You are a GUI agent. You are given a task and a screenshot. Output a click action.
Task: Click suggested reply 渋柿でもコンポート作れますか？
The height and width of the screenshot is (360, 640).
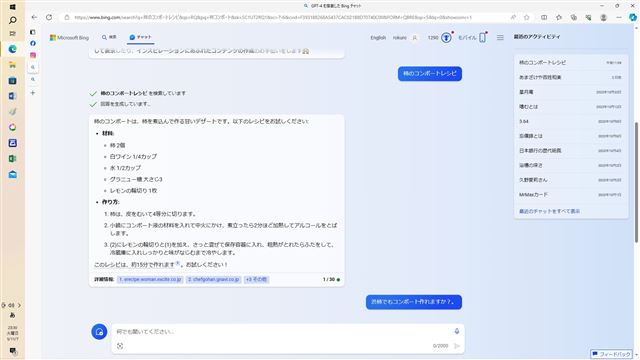[x=413, y=302]
